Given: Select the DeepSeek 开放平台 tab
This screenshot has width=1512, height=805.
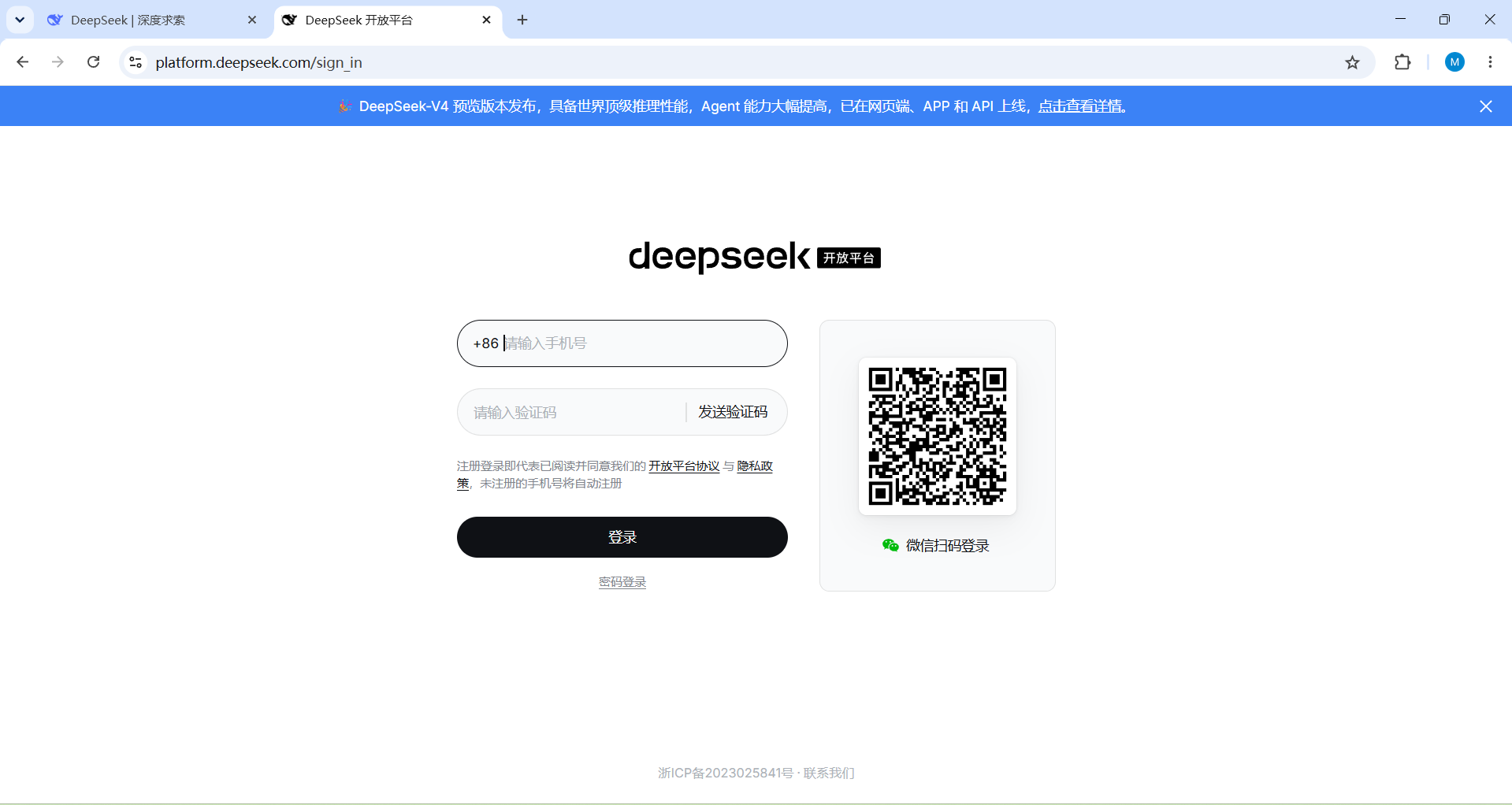Looking at the screenshot, I should [x=386, y=20].
